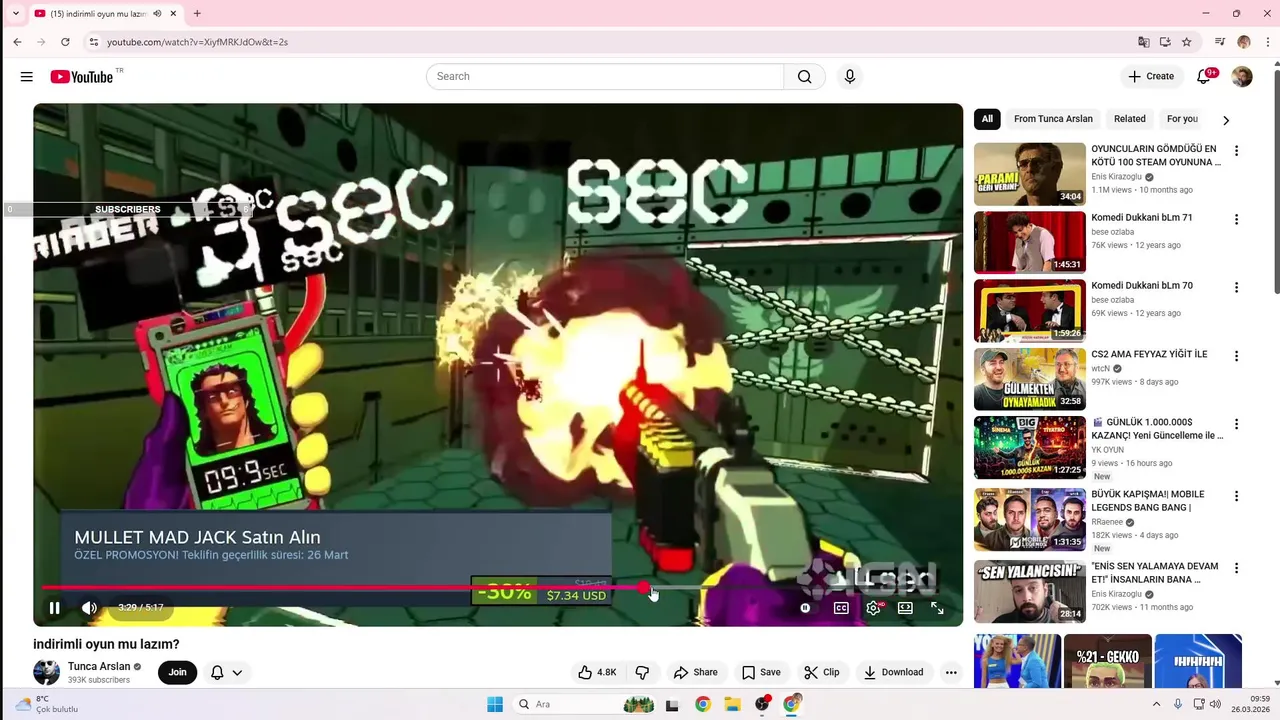Open weather widget showing 8°C
The width and height of the screenshot is (1280, 720).
pyautogui.click(x=47, y=704)
